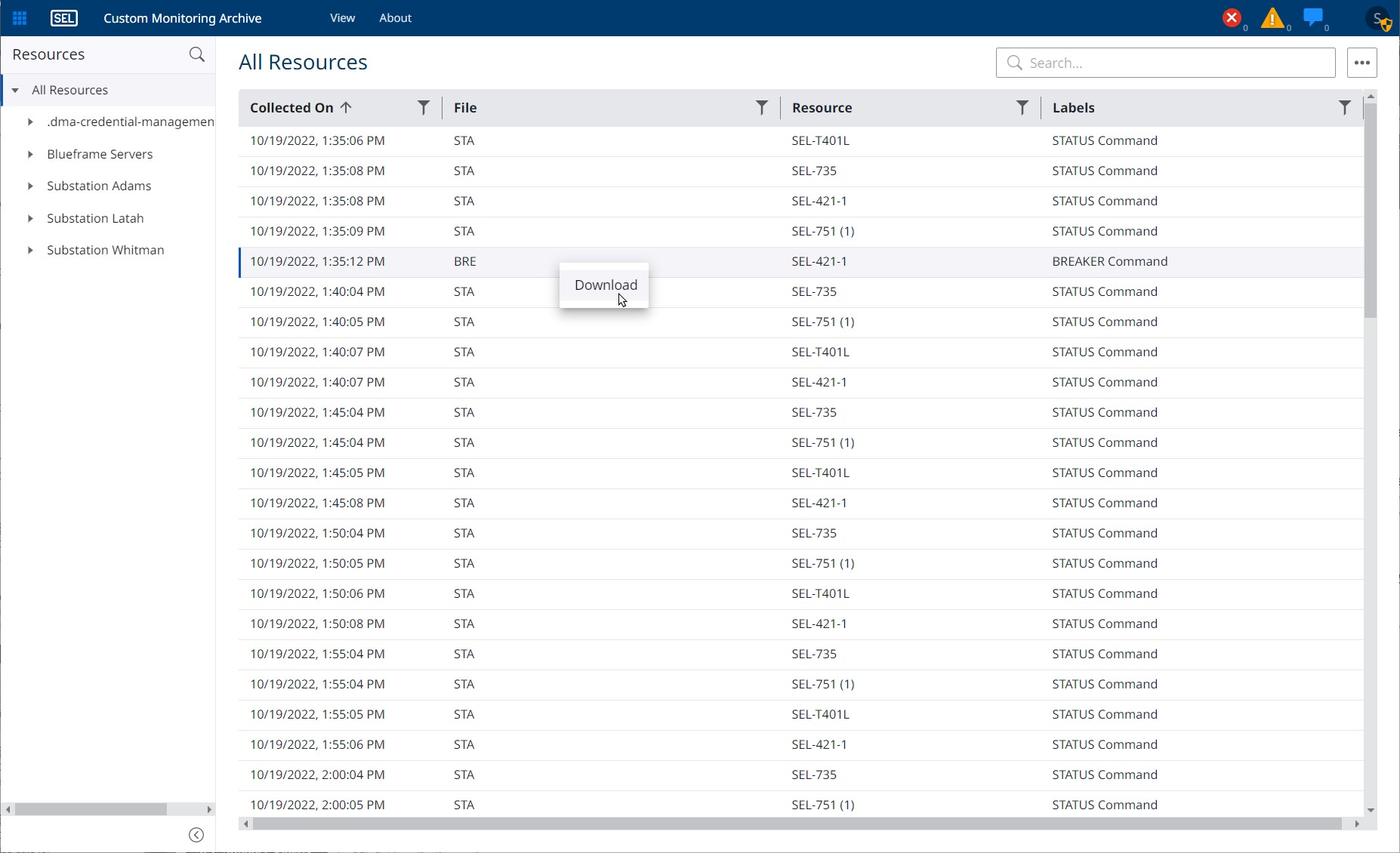Select All Resources in the tree
This screenshot has width=1400, height=853.
tap(69, 90)
